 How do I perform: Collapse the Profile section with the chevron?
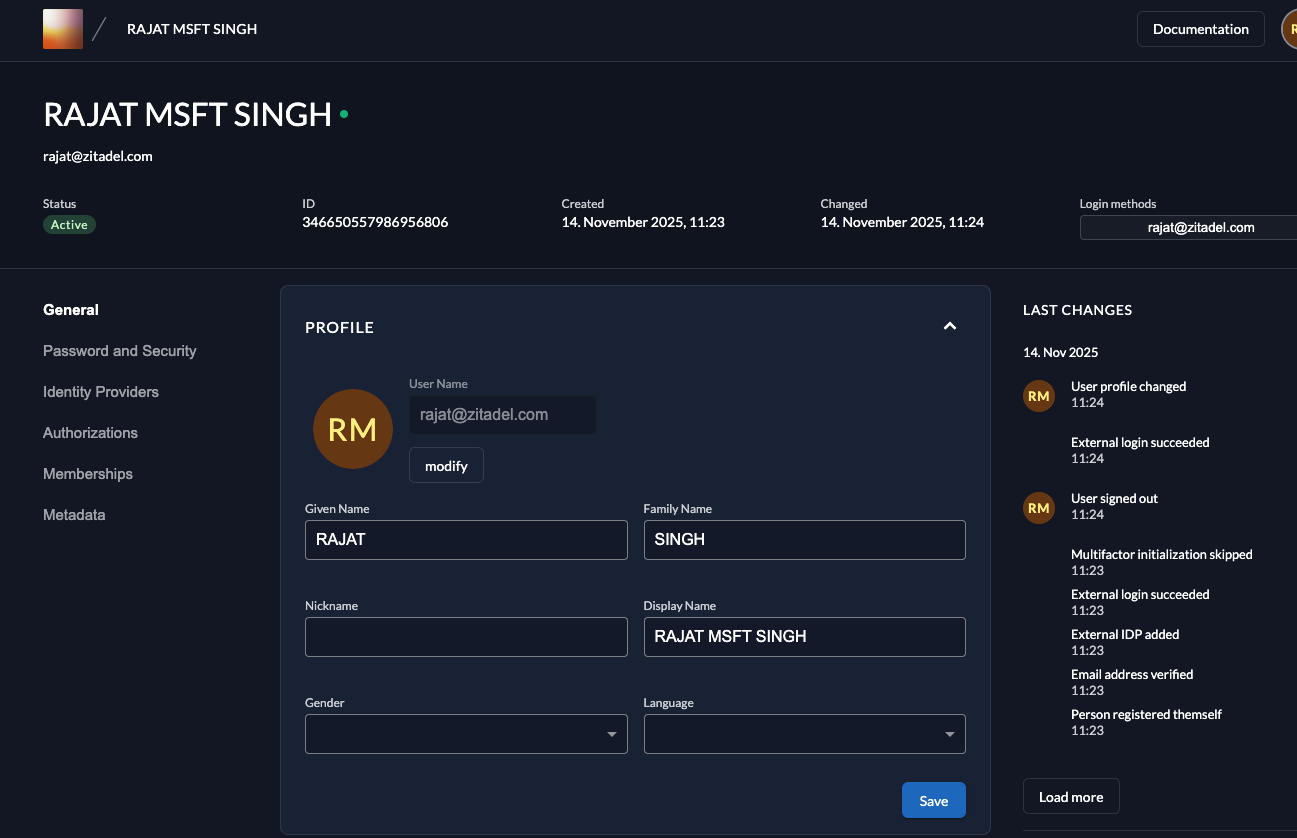click(950, 326)
